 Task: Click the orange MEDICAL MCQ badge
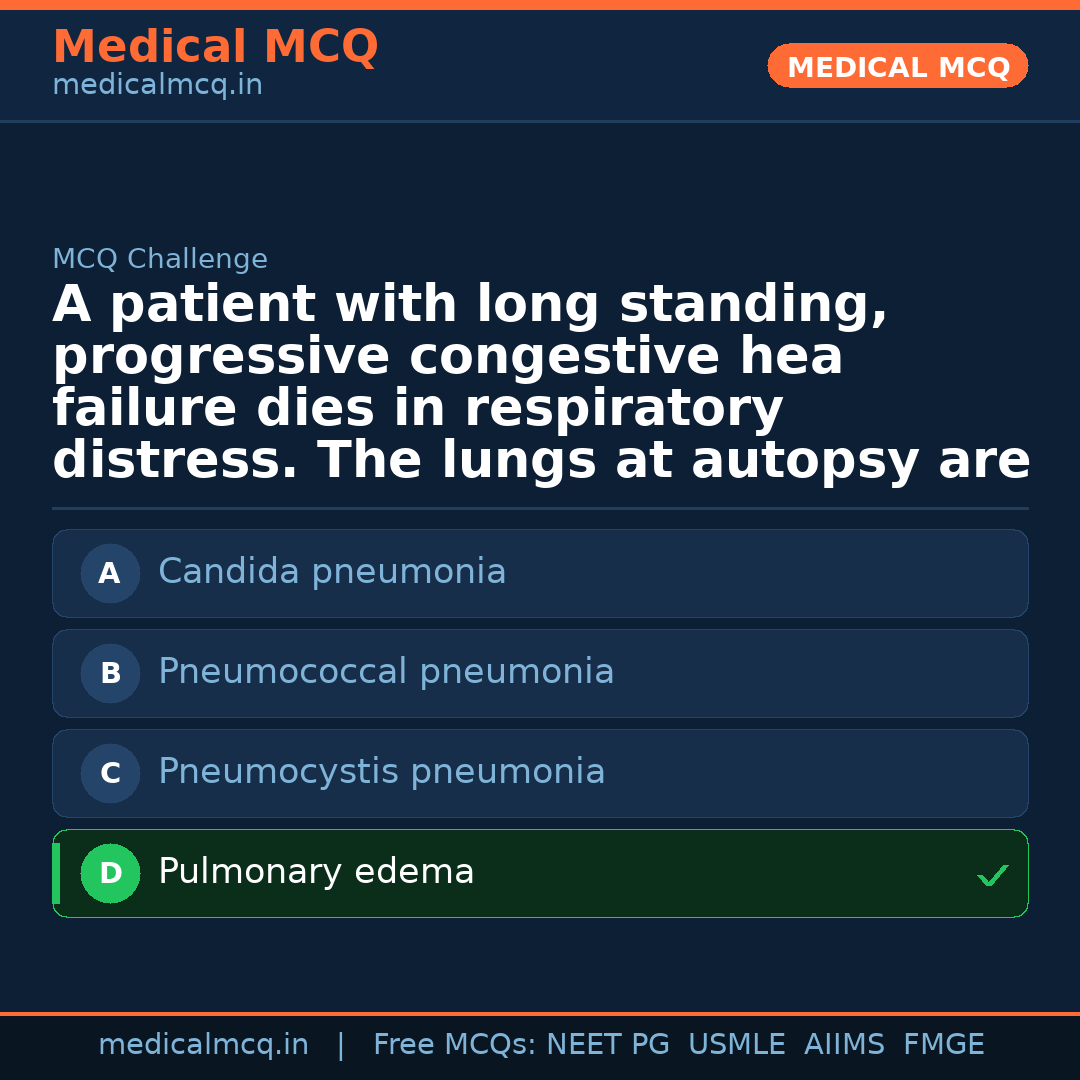[897, 67]
